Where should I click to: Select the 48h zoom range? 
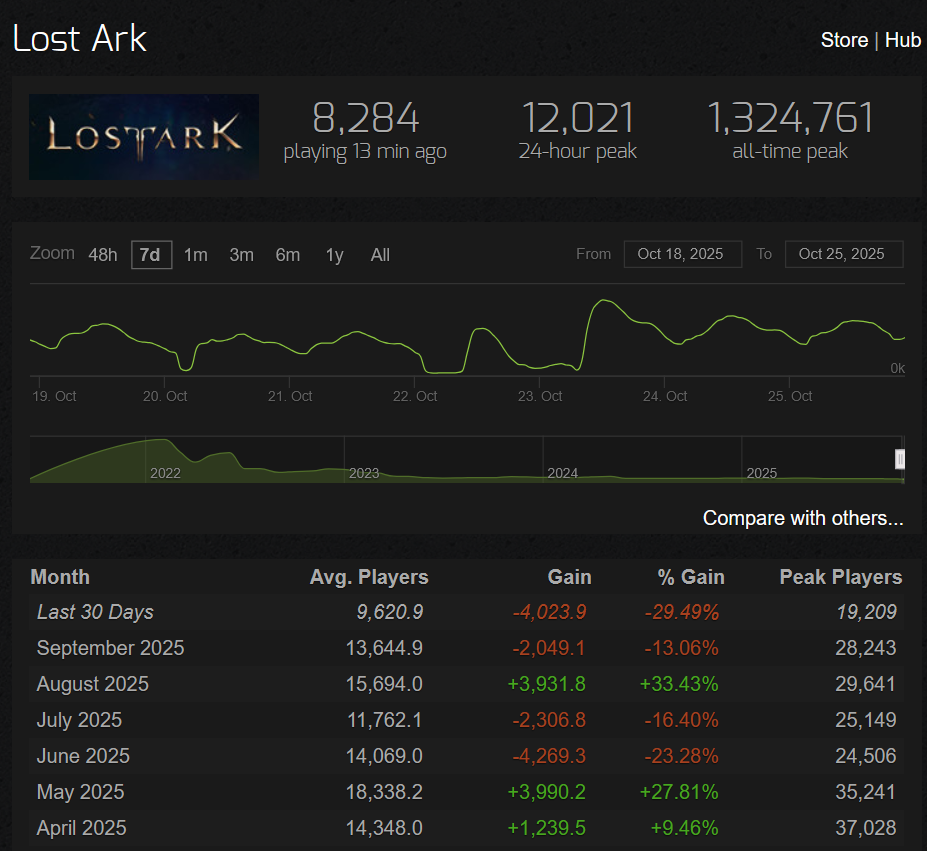(103, 255)
